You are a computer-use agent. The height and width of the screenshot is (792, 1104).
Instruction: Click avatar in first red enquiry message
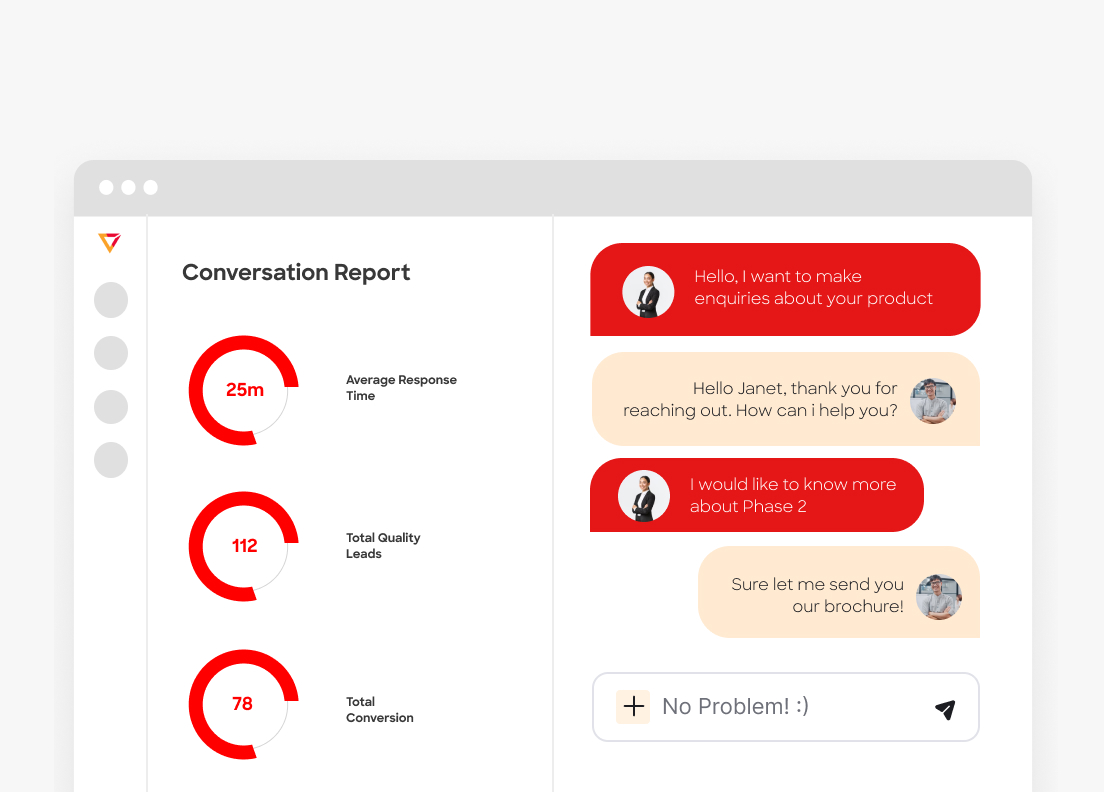pos(647,292)
